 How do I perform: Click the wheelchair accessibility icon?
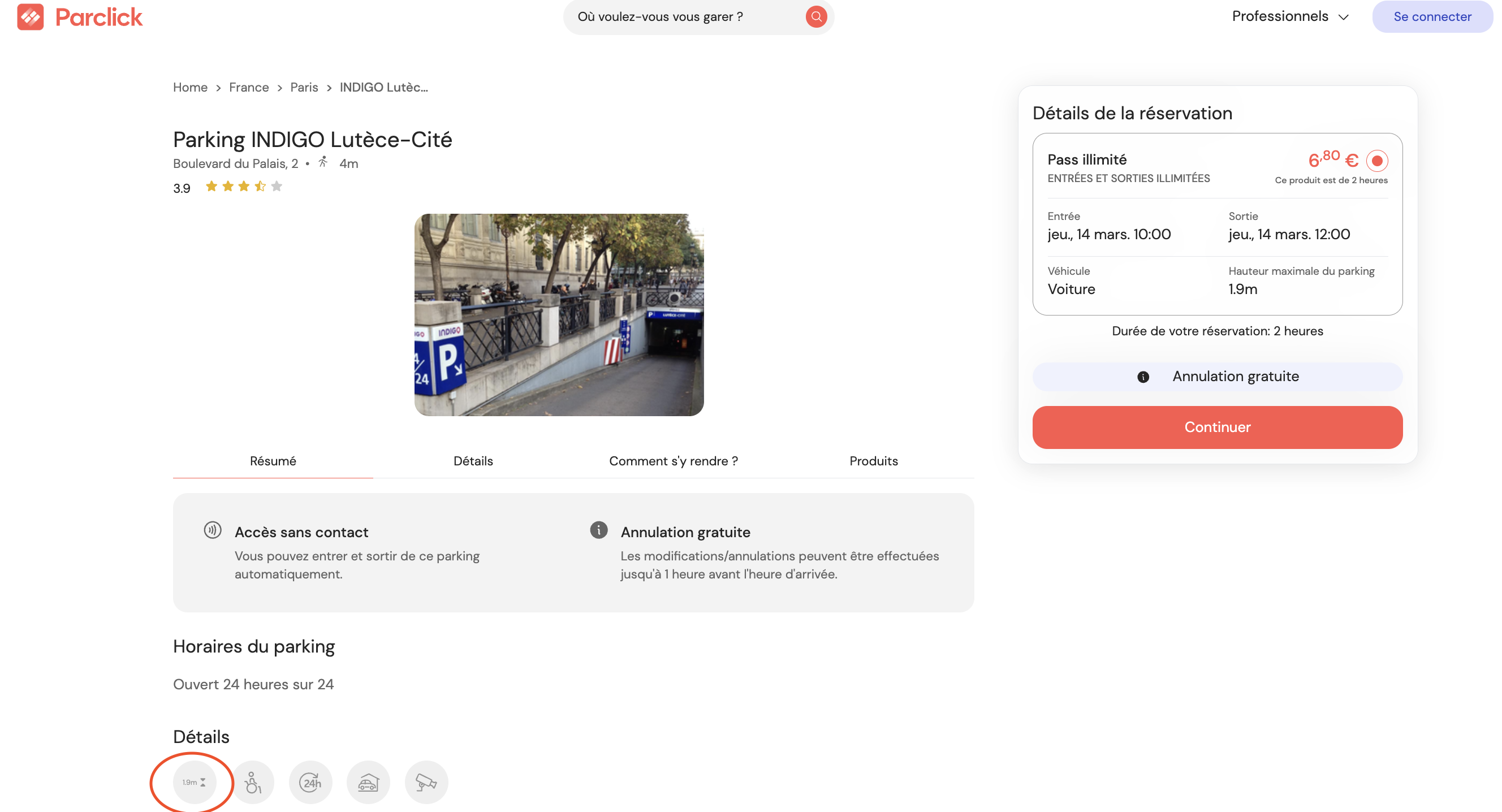252,781
